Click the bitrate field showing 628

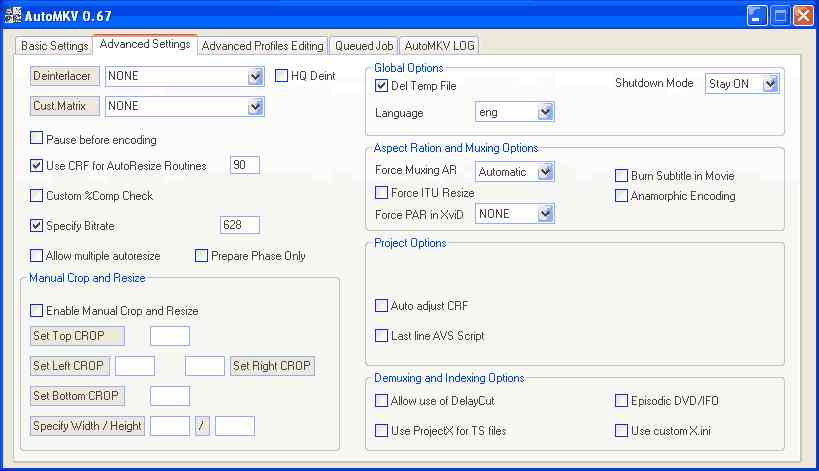(240, 225)
